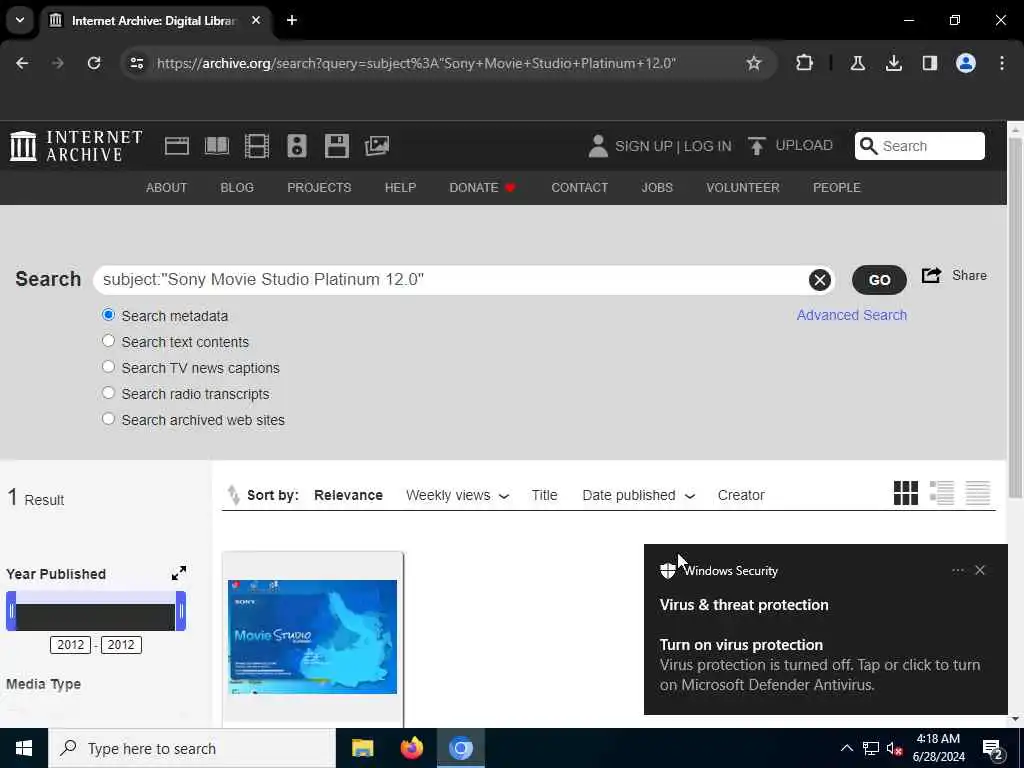Switch to extended list view
The height and width of the screenshot is (768, 1024).
[942, 493]
